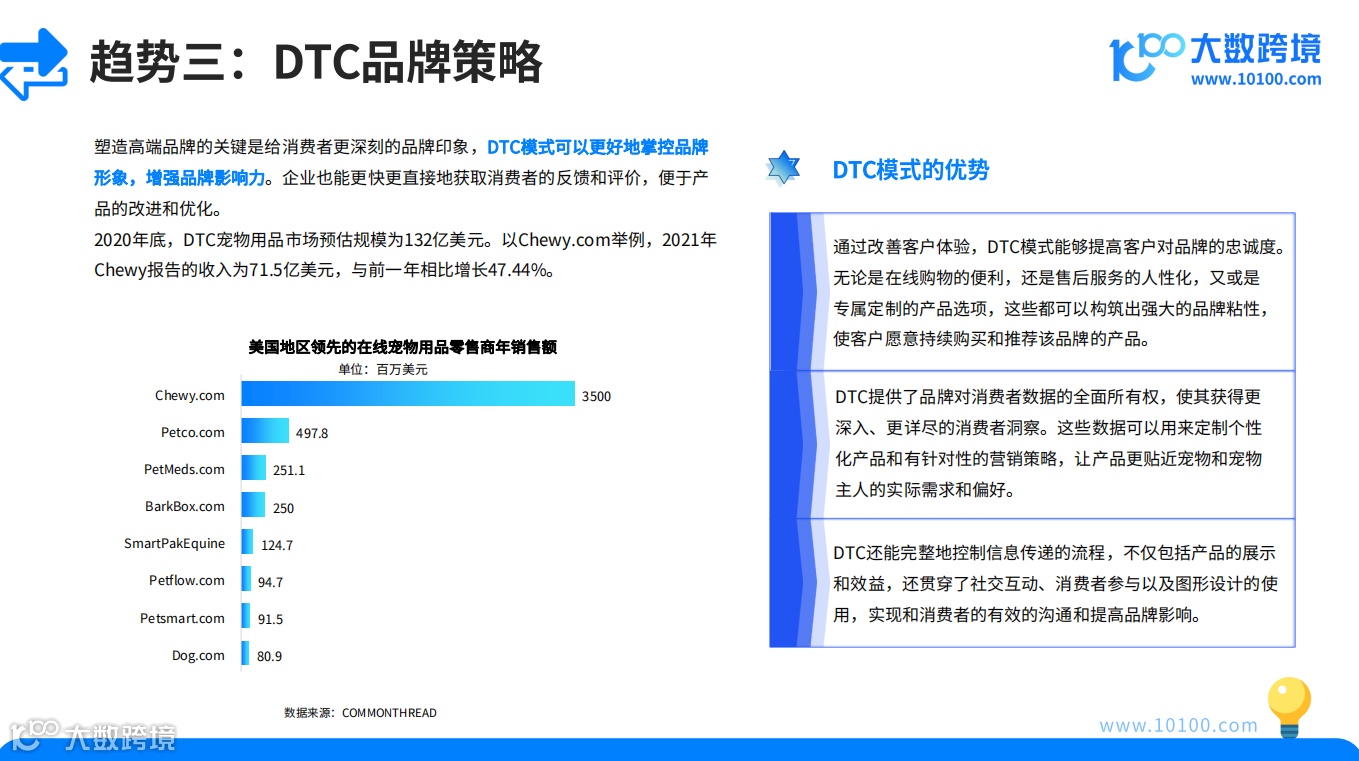Select the BarkBox.com bar in the chart
1359x761 pixels.
(254, 505)
